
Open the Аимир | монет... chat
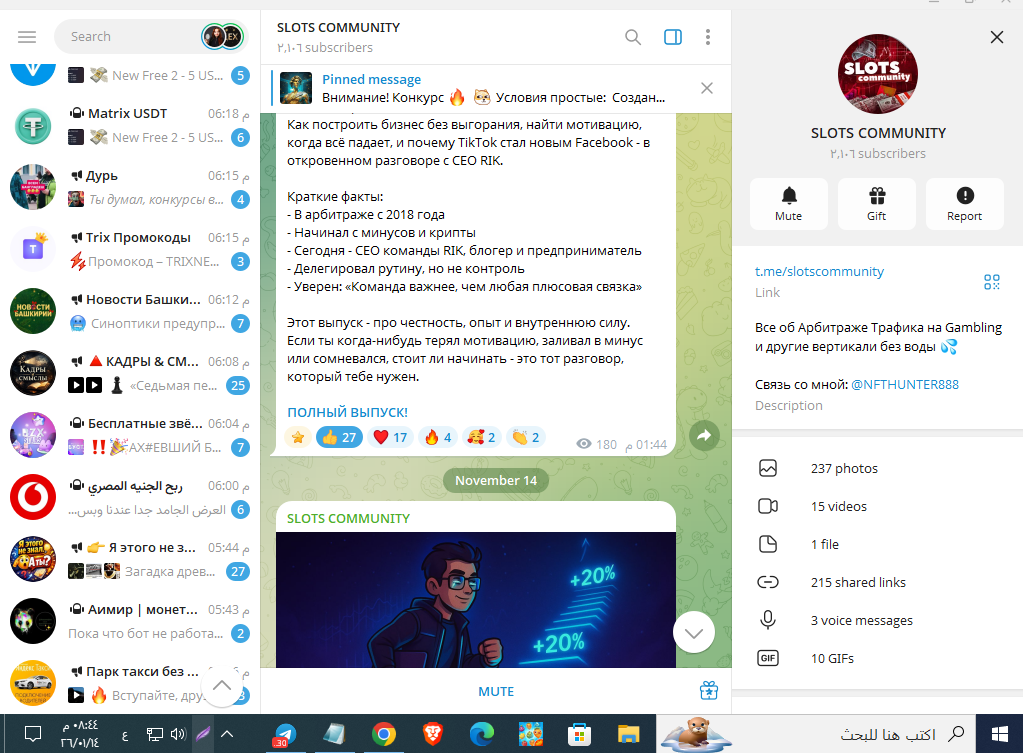click(130, 621)
